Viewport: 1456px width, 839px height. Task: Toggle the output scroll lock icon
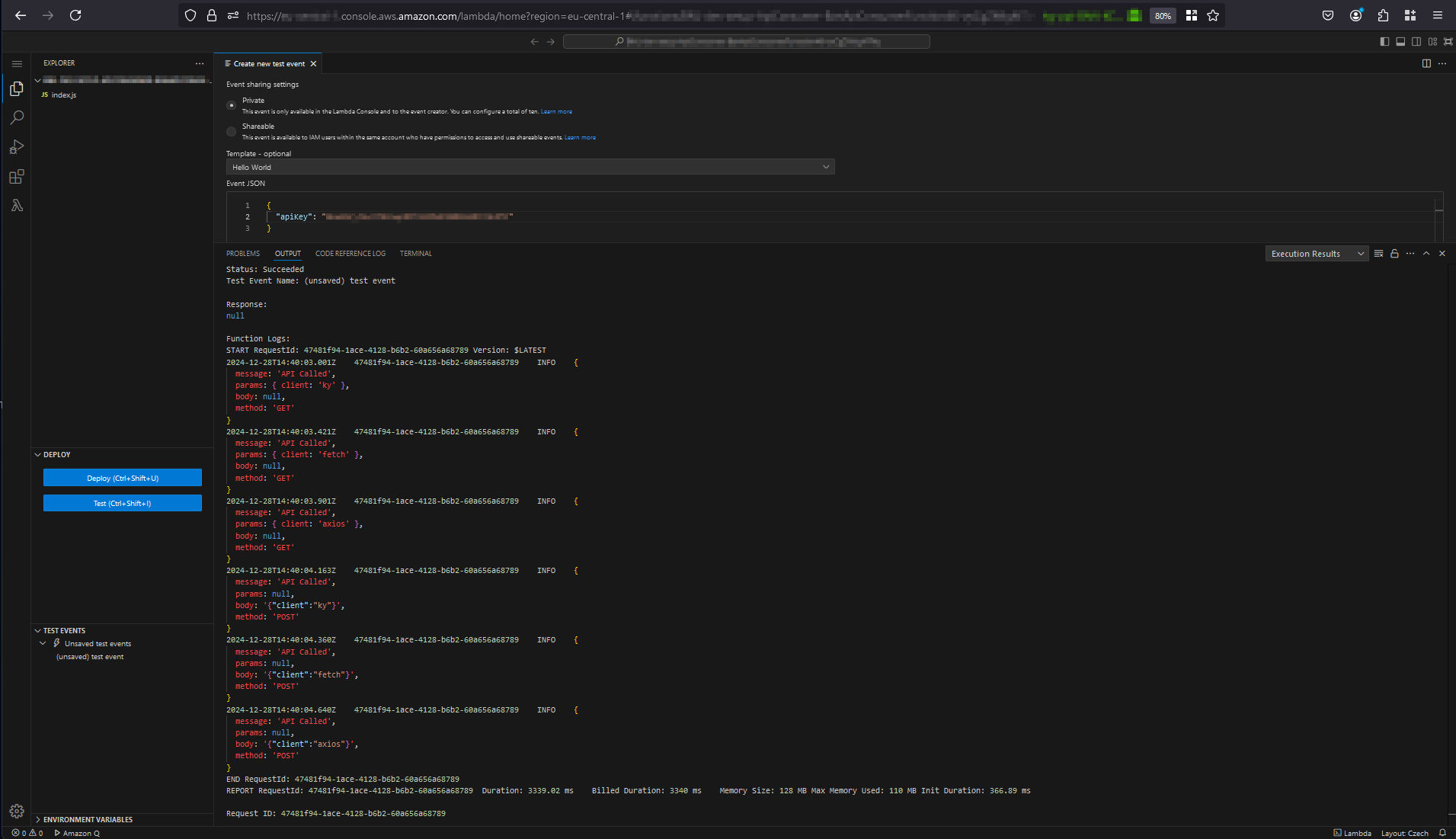1394,254
